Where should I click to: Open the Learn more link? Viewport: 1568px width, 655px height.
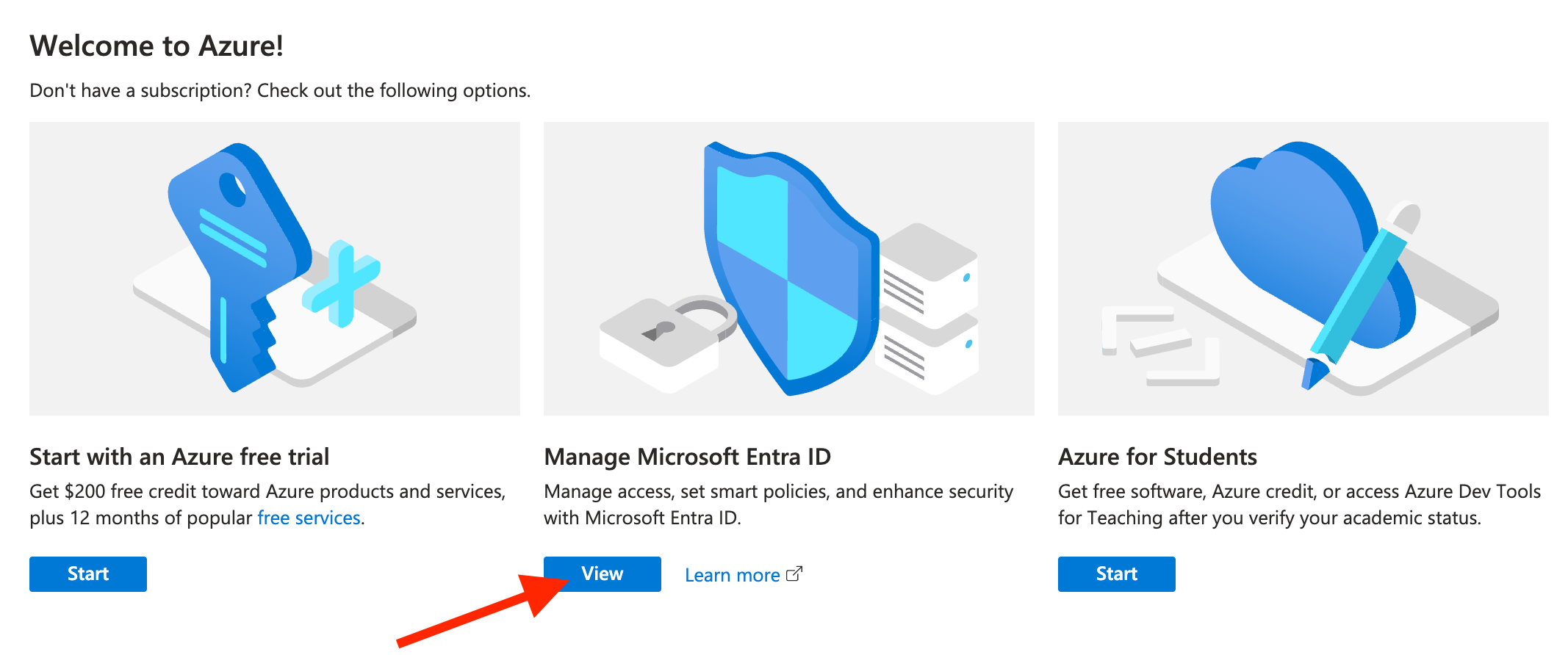click(x=732, y=575)
